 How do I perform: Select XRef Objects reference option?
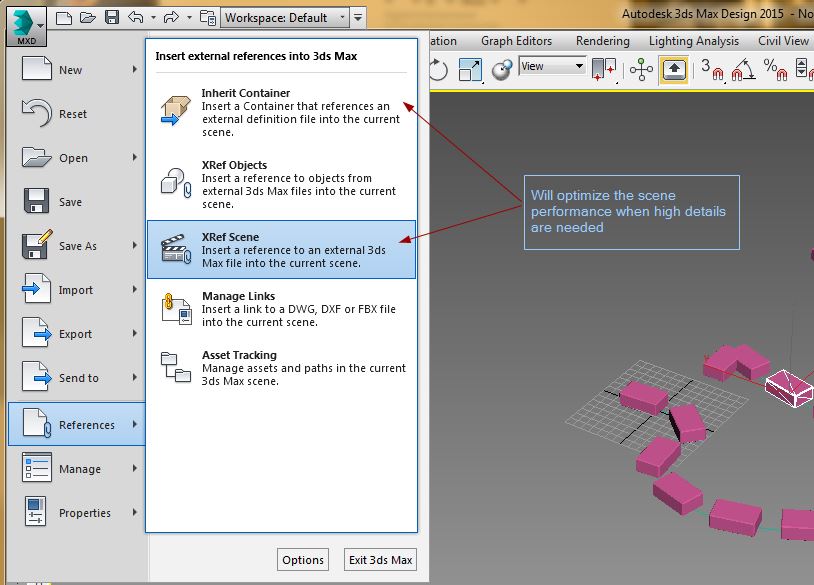(x=281, y=184)
